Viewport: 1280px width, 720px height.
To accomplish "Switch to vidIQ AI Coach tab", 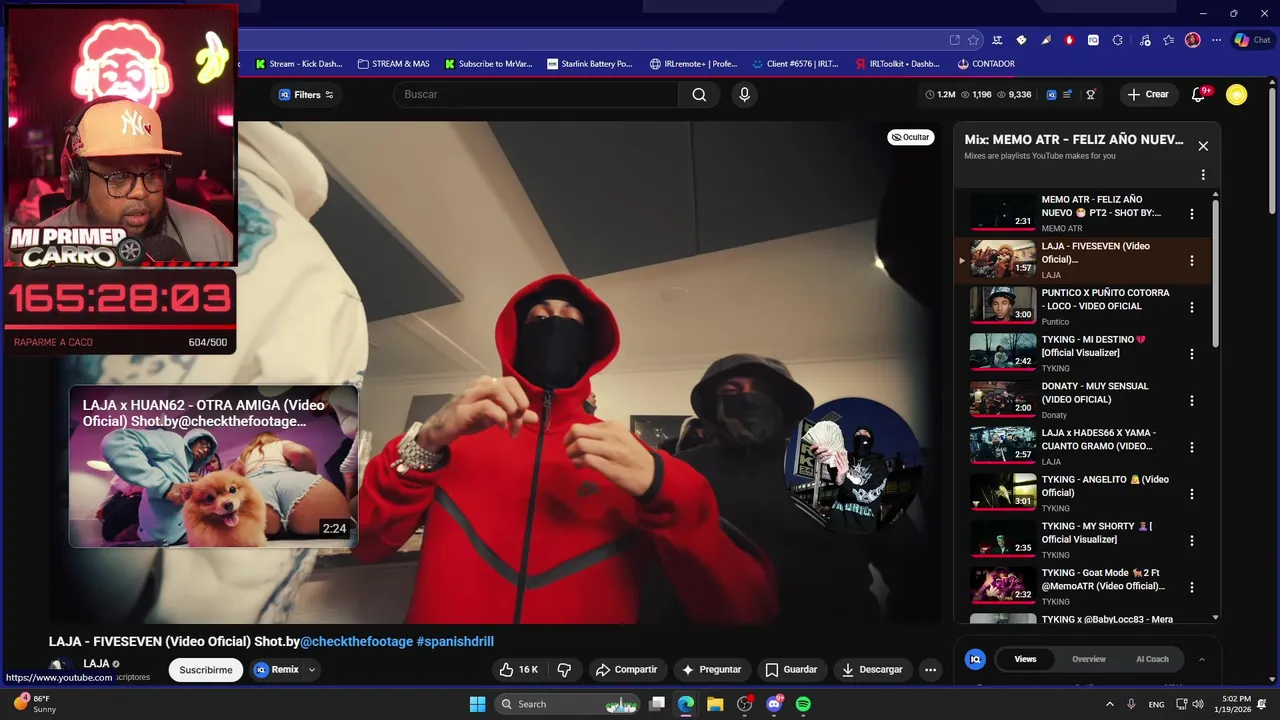I will pos(1152,659).
